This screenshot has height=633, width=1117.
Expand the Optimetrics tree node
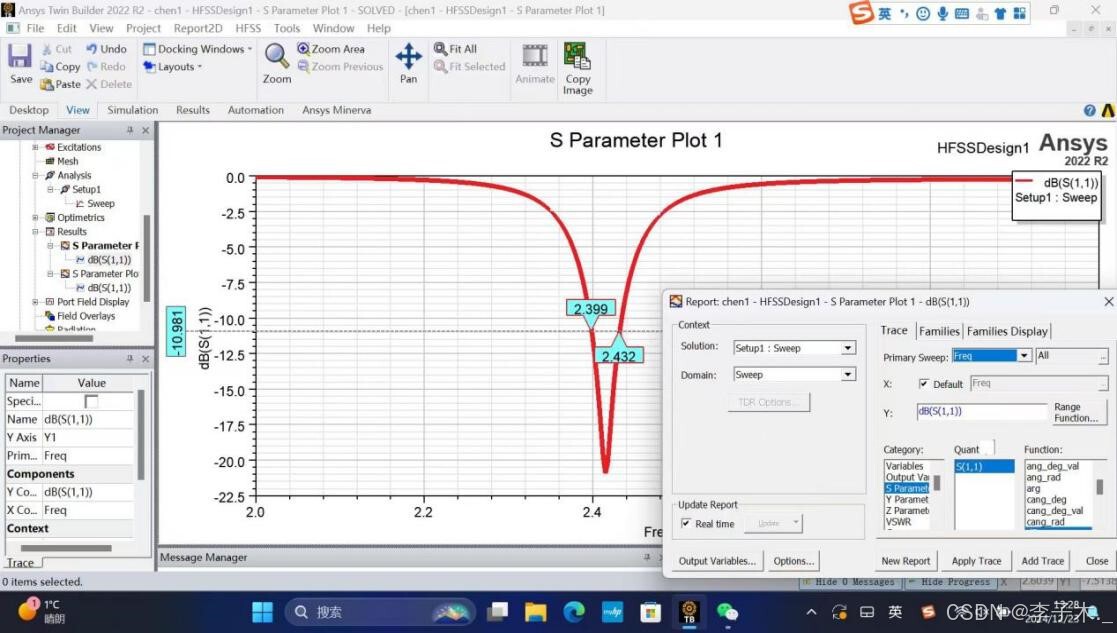point(35,218)
